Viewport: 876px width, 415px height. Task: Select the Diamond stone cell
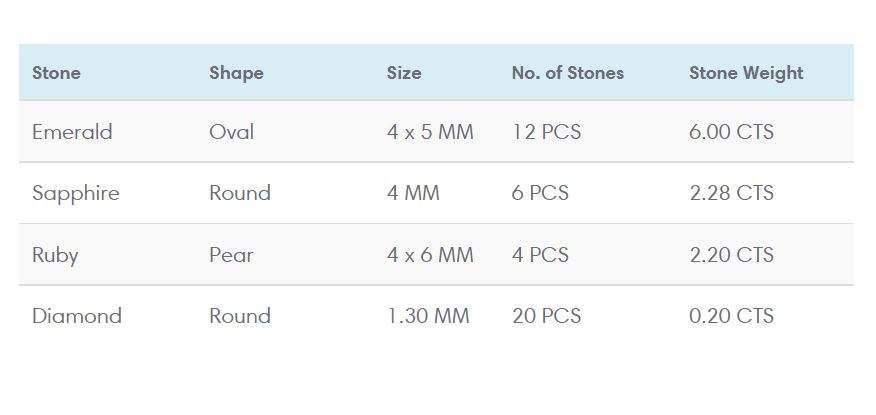click(77, 316)
